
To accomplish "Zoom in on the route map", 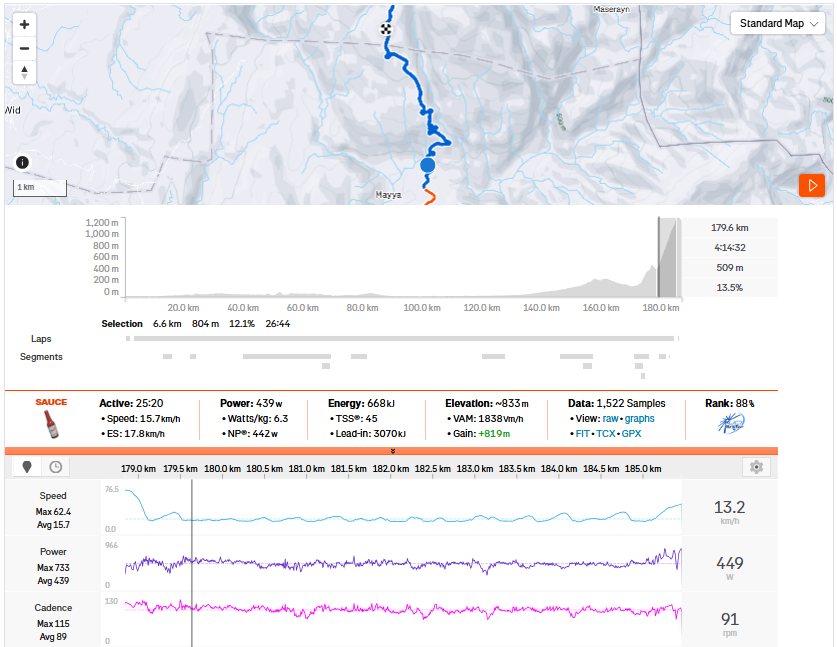I will coord(24,24).
